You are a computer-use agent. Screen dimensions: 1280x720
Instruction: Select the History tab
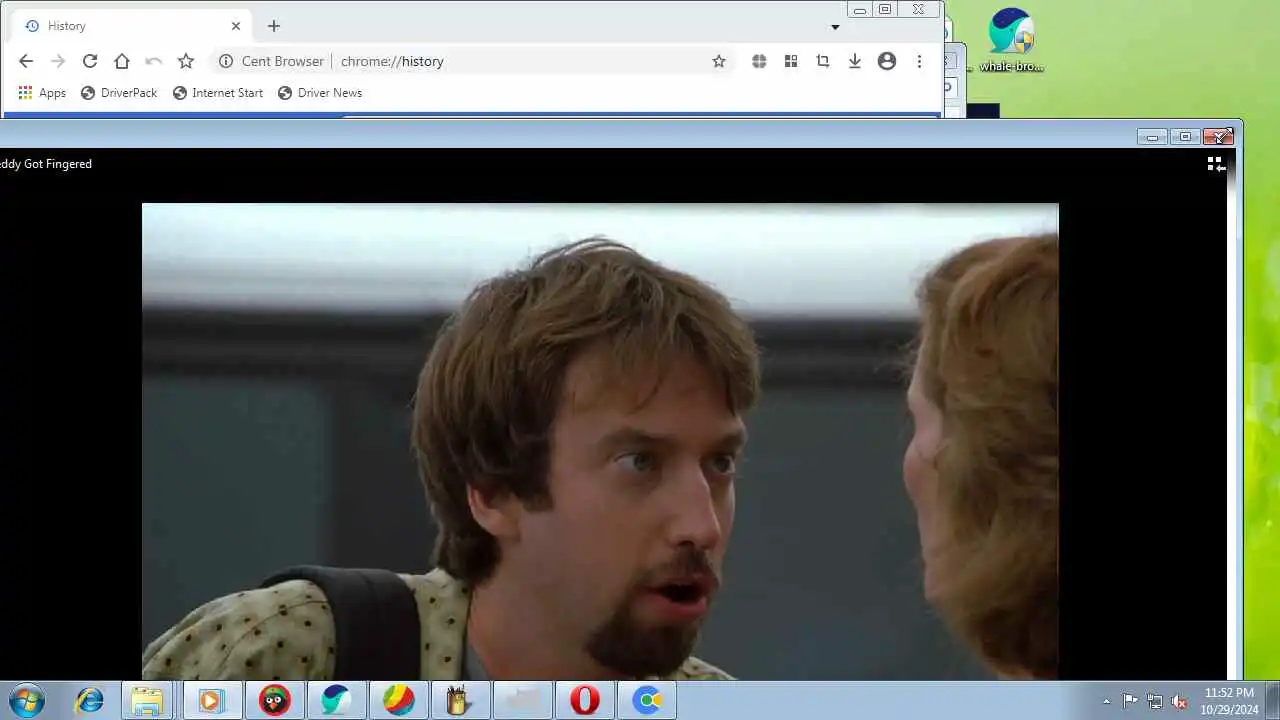click(x=133, y=26)
